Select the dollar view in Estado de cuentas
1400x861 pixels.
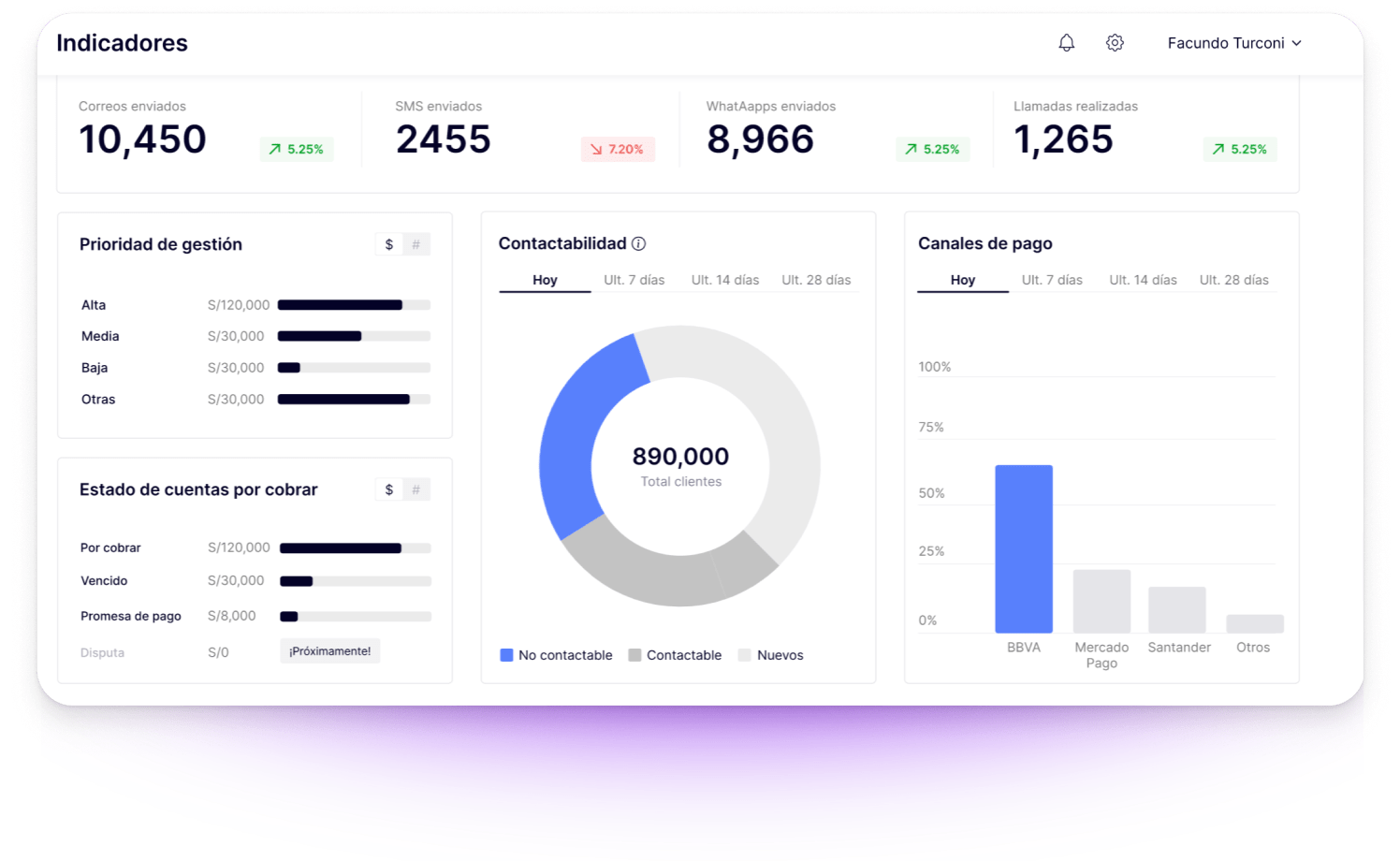389,489
